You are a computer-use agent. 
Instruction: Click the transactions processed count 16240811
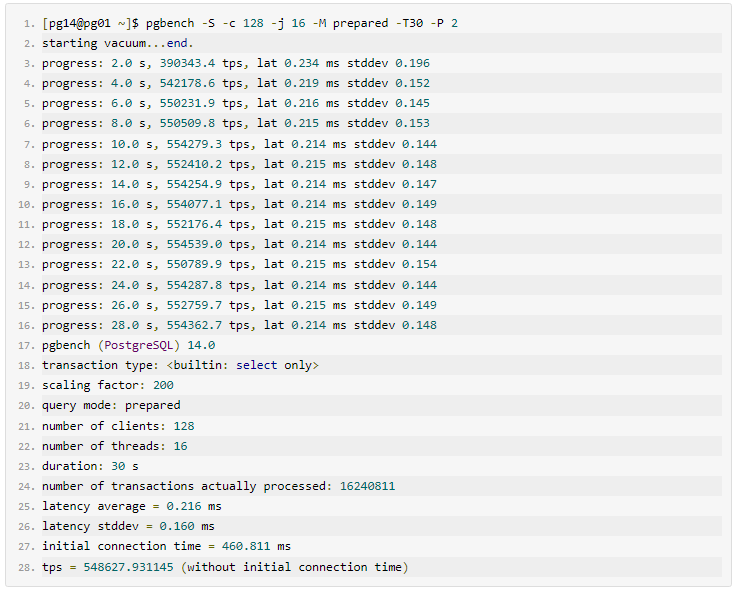[x=367, y=486]
